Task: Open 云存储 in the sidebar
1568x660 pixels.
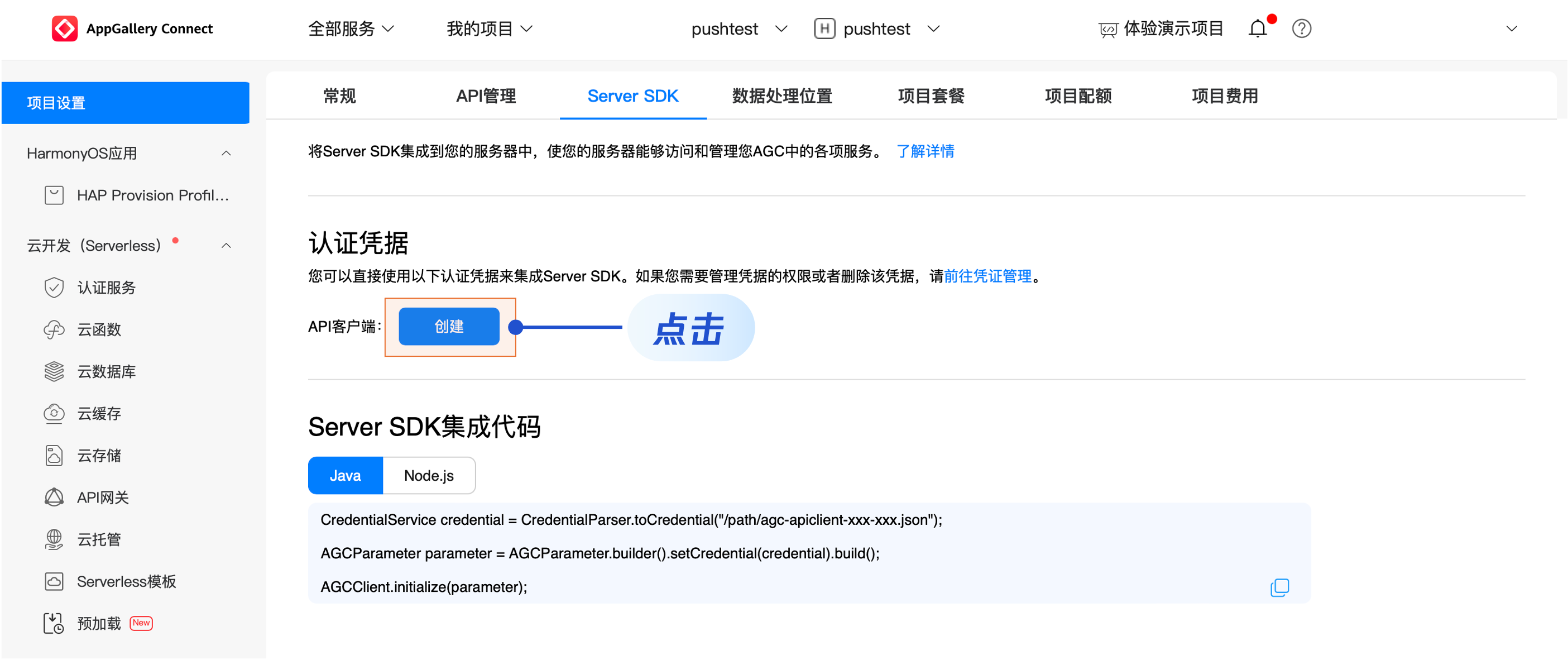Action: click(x=99, y=456)
